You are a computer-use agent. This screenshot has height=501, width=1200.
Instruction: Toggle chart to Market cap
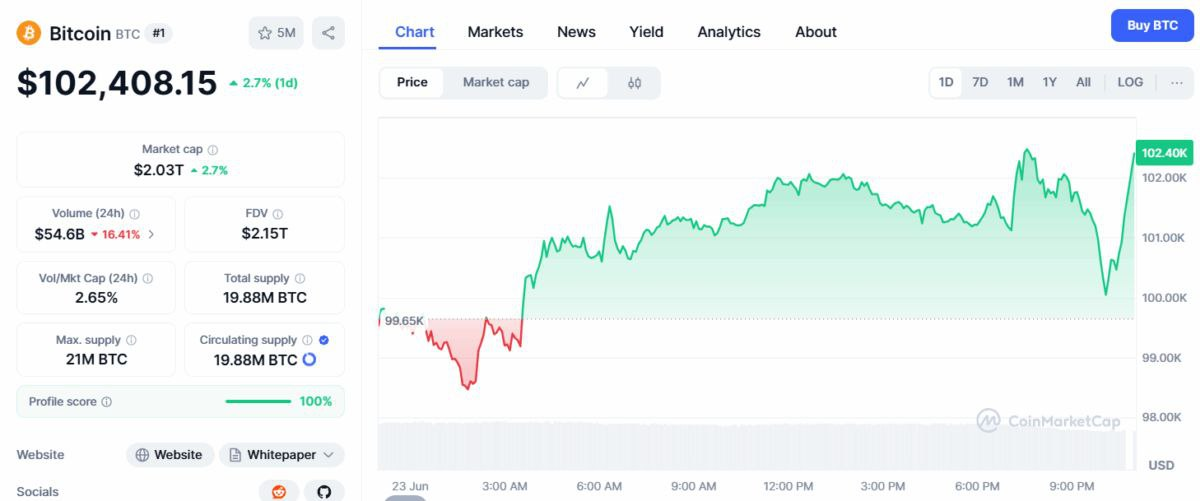pyautogui.click(x=496, y=82)
